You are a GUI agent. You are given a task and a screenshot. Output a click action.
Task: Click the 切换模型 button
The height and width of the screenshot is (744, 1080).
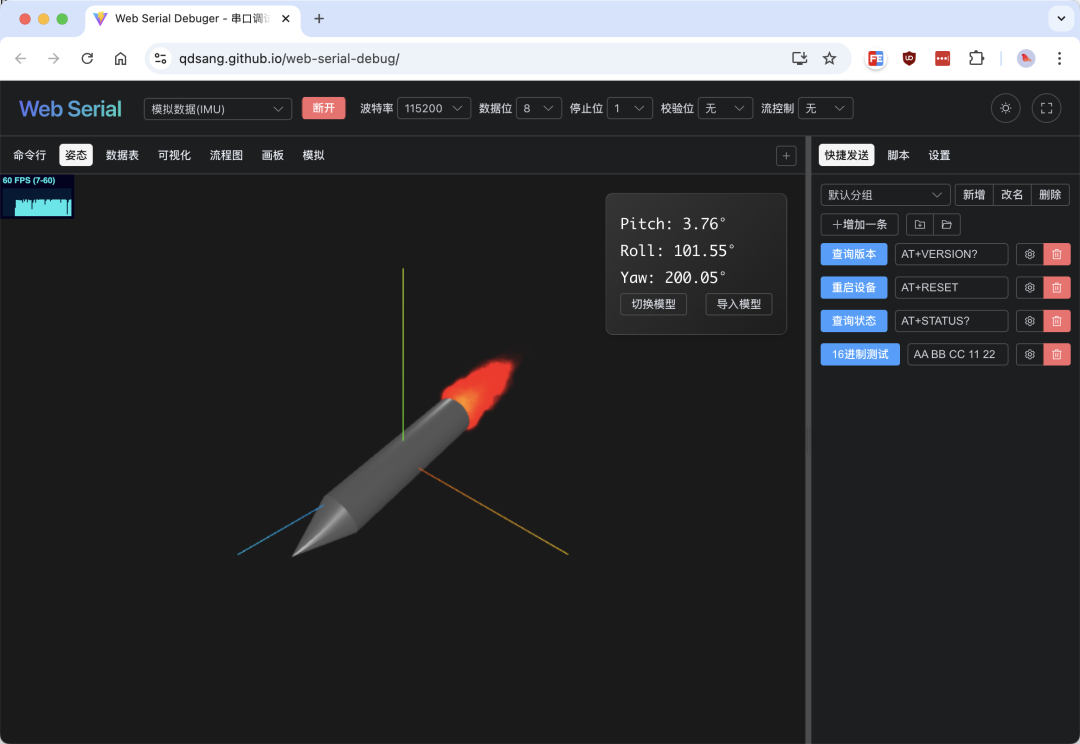point(653,304)
